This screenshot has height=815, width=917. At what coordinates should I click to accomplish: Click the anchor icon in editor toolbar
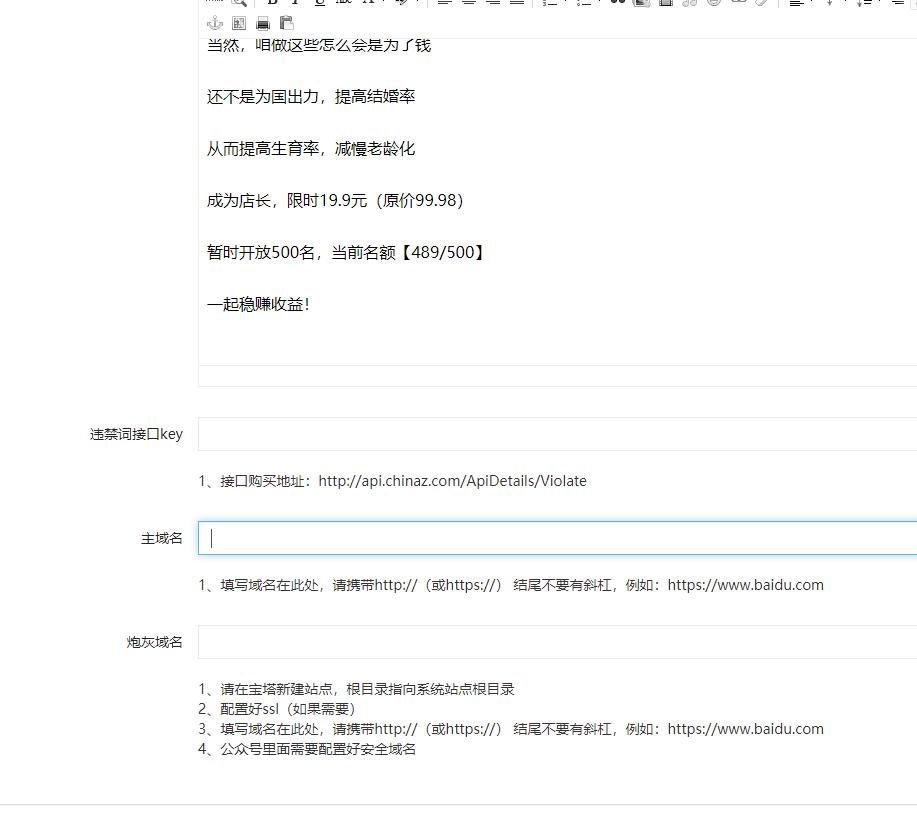214,22
